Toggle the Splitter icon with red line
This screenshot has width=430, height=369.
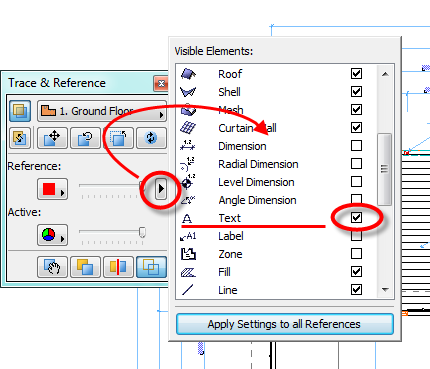click(x=118, y=267)
